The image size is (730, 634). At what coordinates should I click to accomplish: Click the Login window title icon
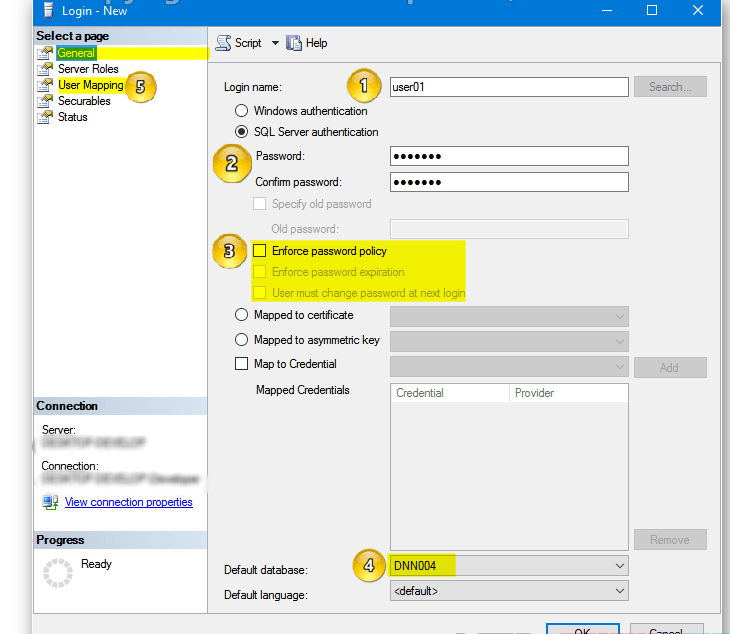48,10
